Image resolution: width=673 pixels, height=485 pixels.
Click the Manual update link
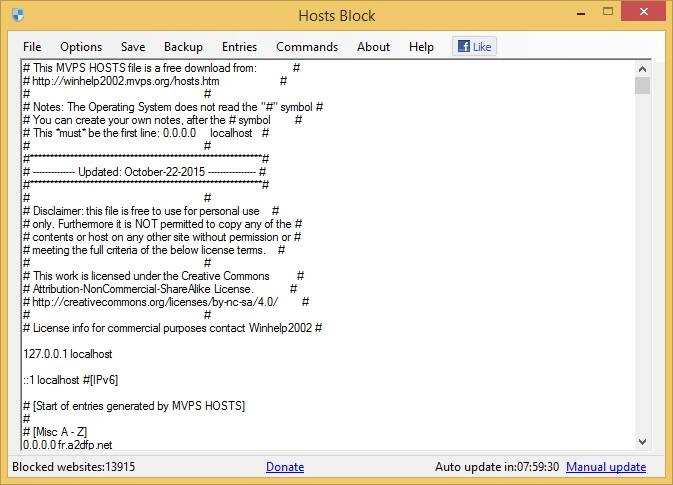pos(606,467)
